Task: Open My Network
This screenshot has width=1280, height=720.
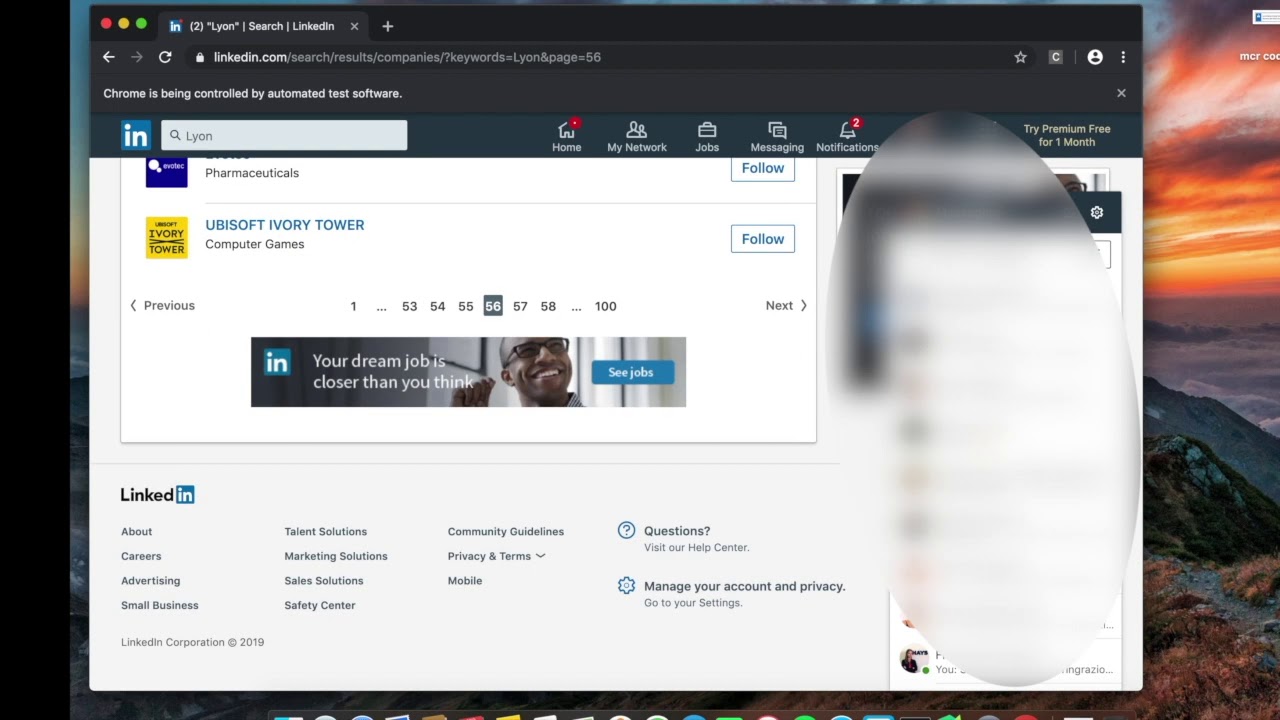Action: click(637, 136)
